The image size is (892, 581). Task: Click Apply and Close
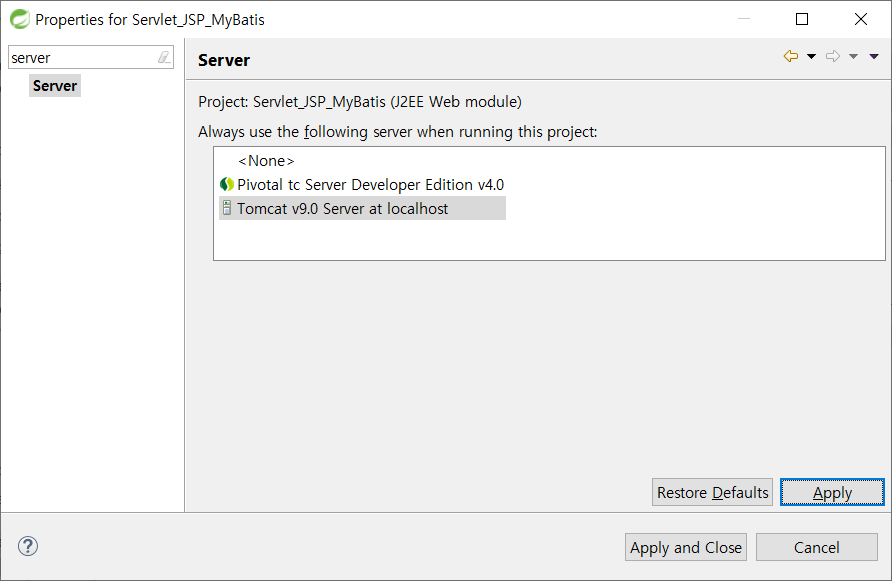685,547
